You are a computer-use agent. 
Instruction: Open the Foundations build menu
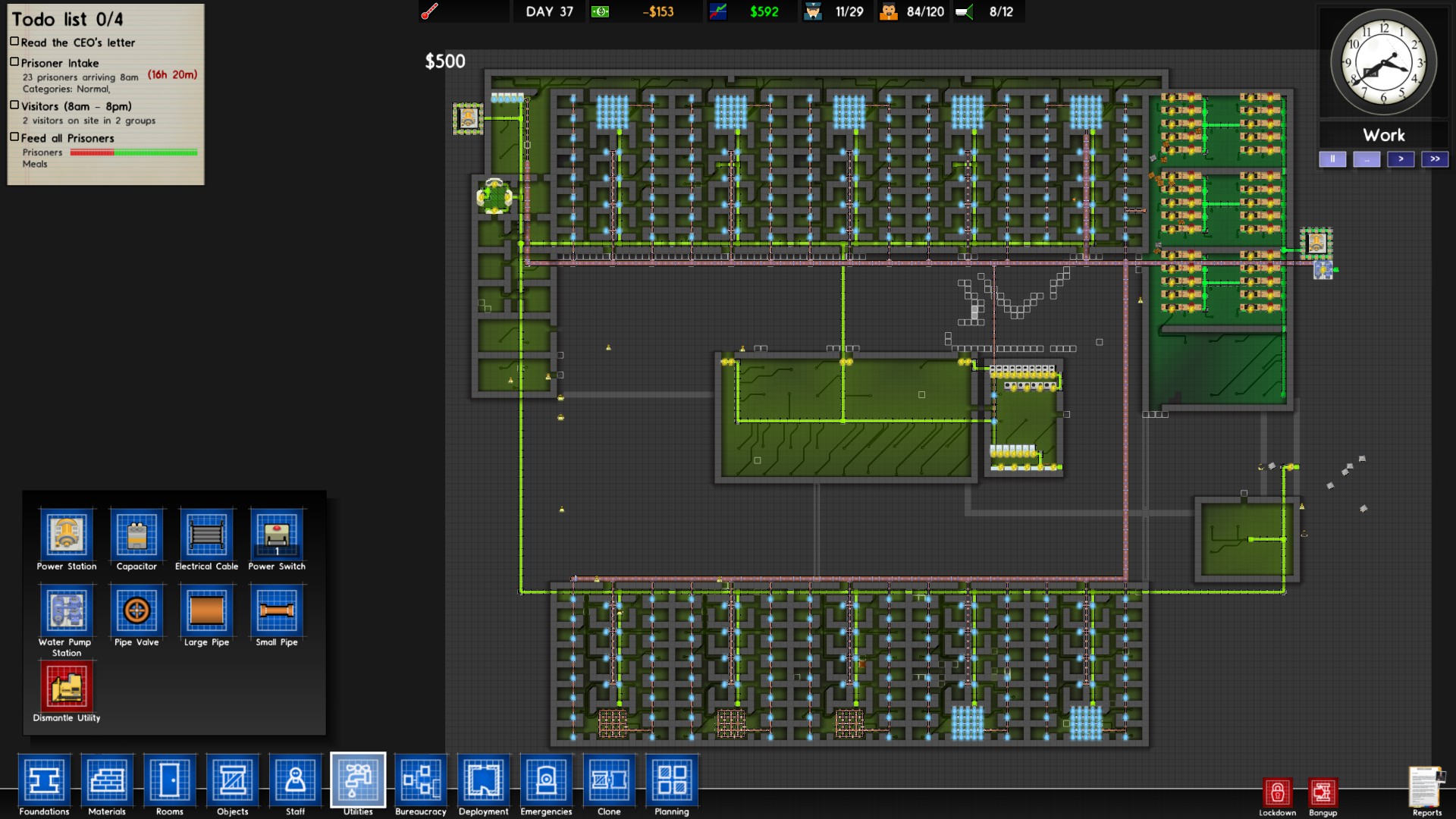pos(44,780)
